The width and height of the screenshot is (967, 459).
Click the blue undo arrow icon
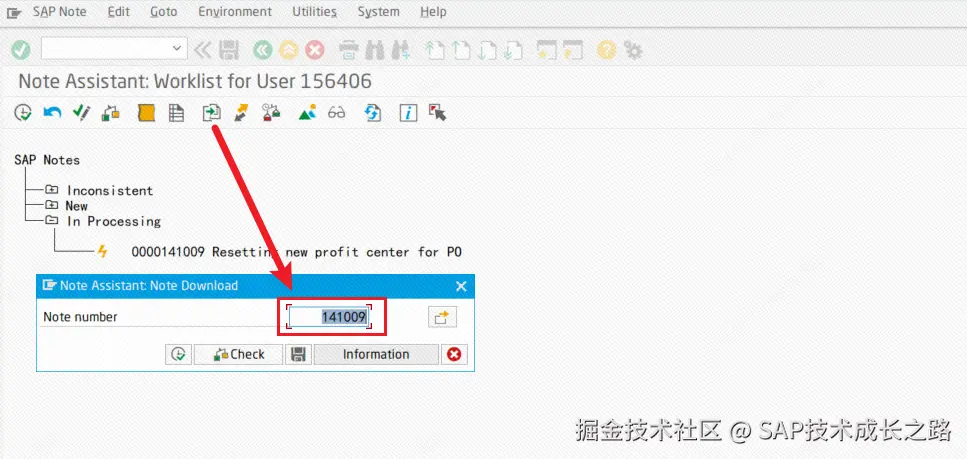coord(52,113)
